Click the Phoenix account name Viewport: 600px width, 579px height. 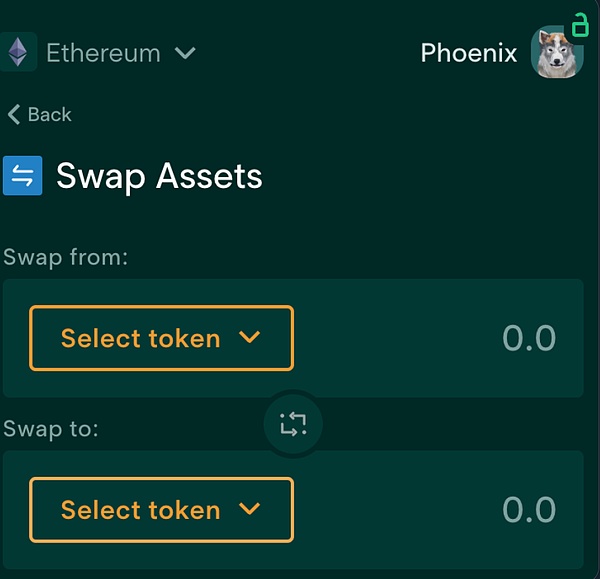click(x=469, y=52)
